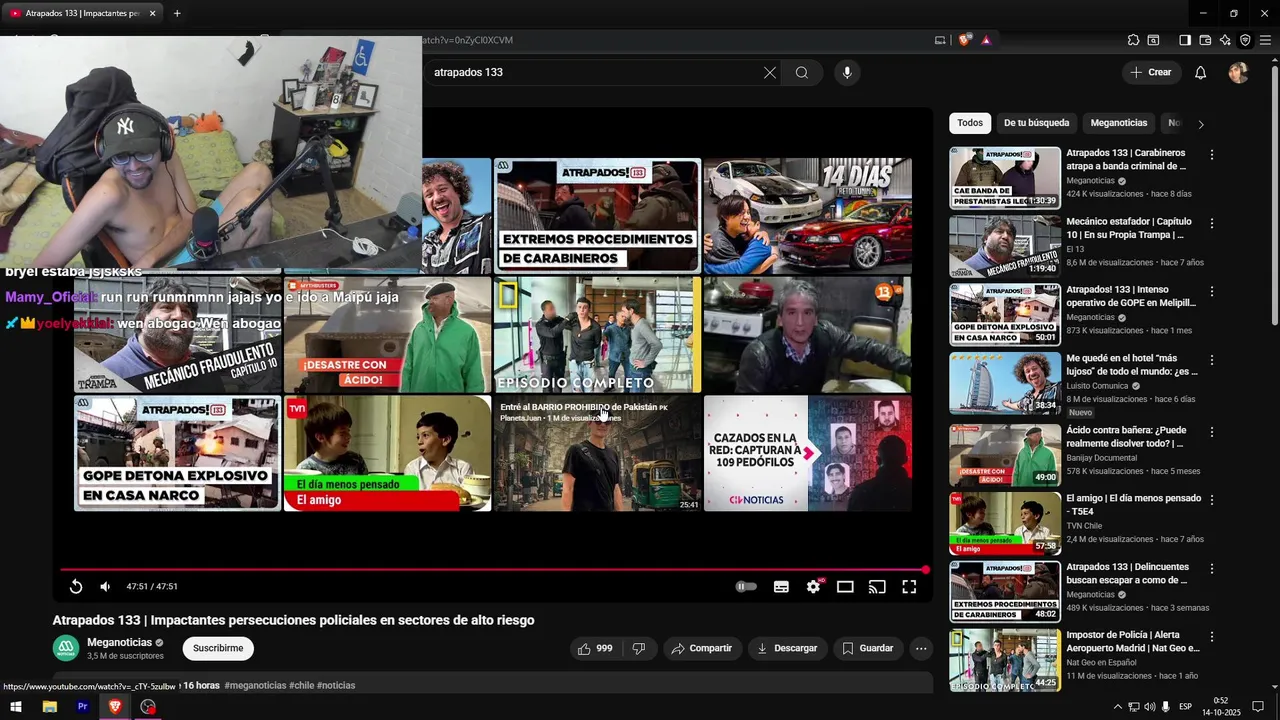Screen dimensions: 1280x720
Task: Open endscreen GOPE DETONA EXPLOSIVO card
Action: (x=177, y=453)
